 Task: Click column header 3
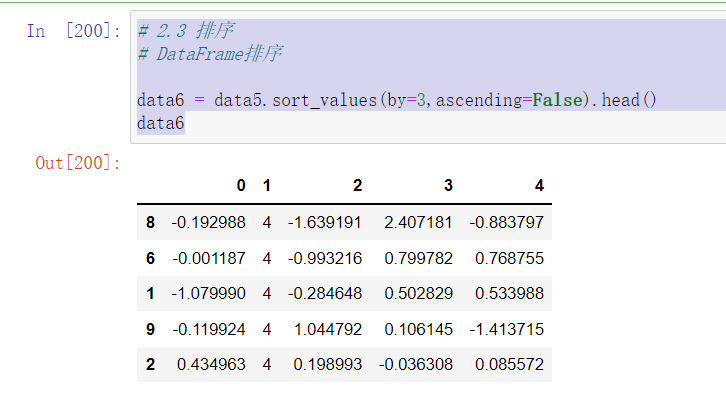click(448, 185)
